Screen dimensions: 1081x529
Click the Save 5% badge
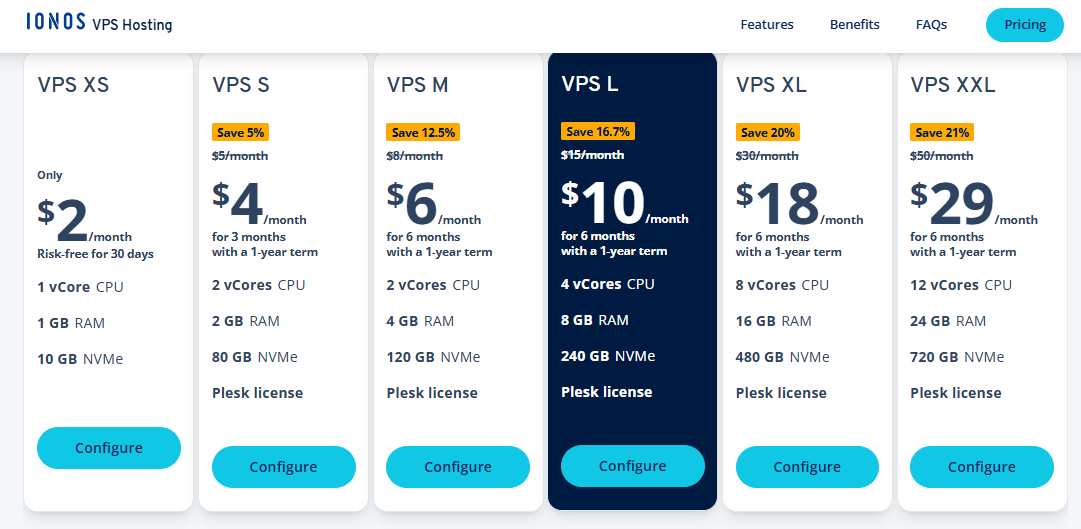240,132
